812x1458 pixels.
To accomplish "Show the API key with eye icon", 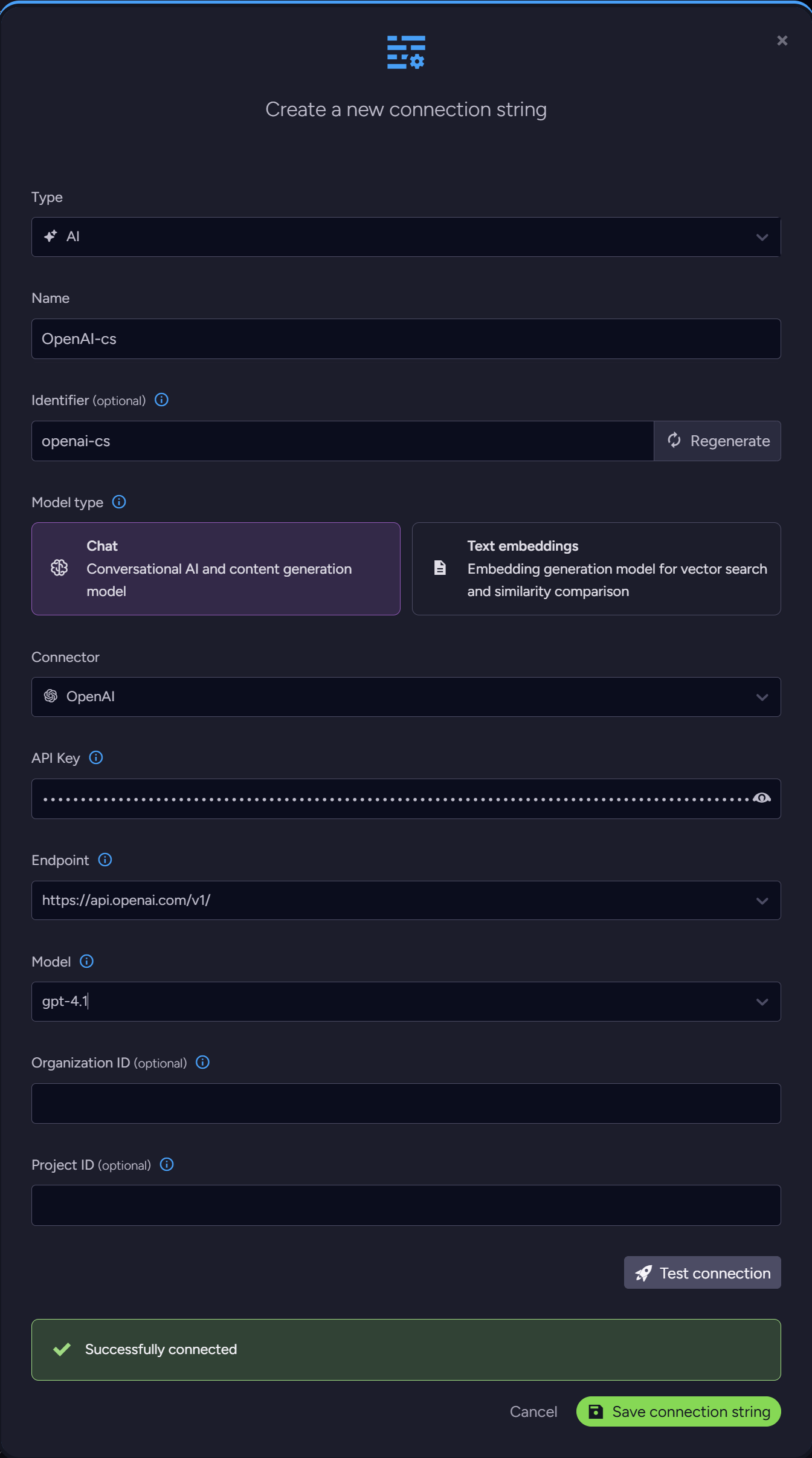I will (761, 799).
